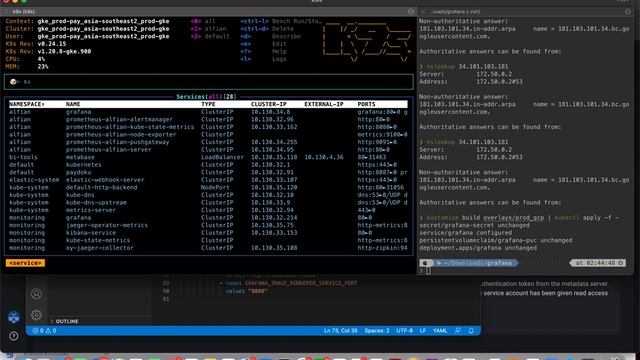Select the prometheus-alfian-pushgateway row
This screenshot has height=360, width=640.
pos(208,142)
